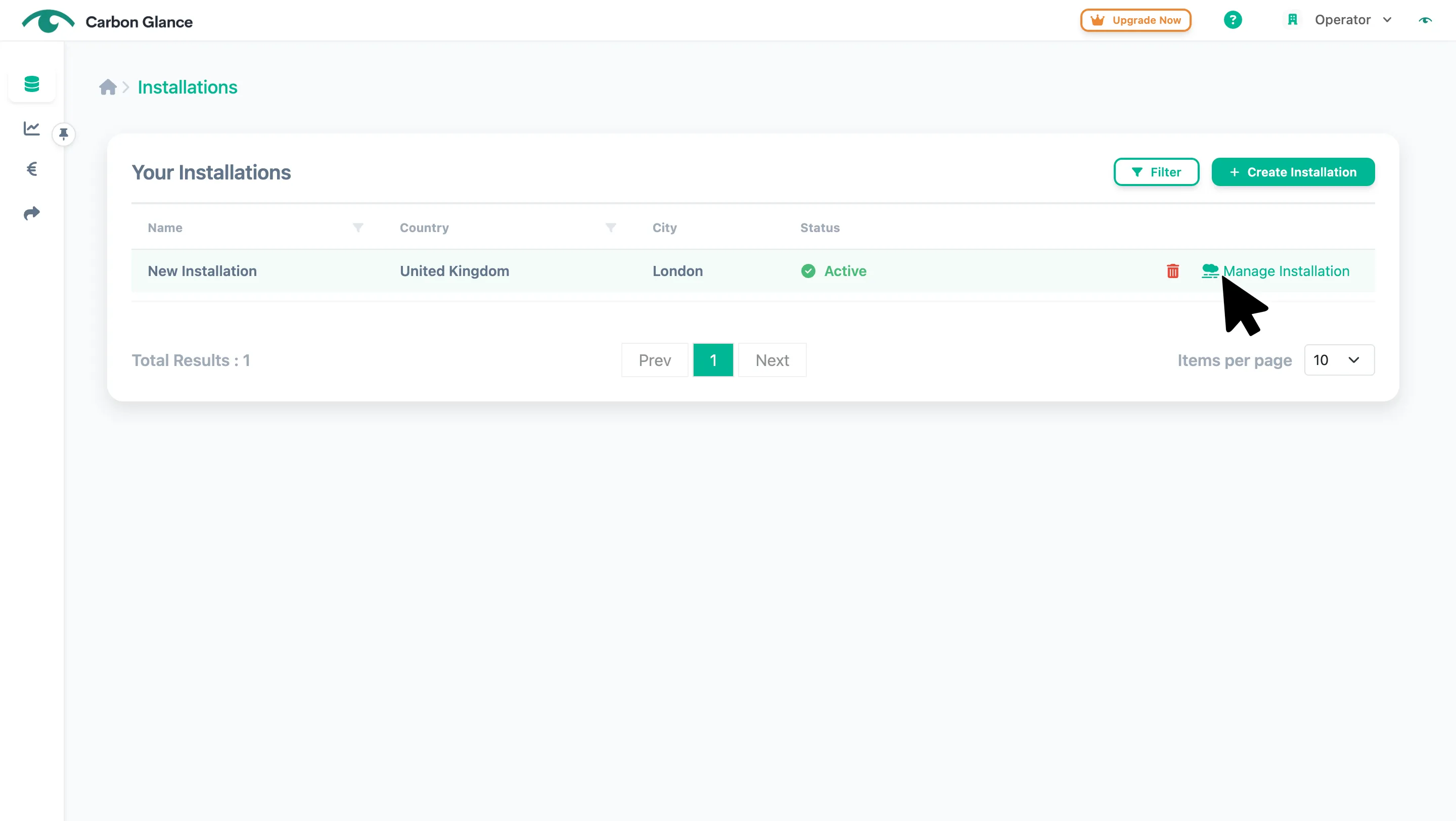
Task: Click the London city cell
Action: pyautogui.click(x=677, y=271)
